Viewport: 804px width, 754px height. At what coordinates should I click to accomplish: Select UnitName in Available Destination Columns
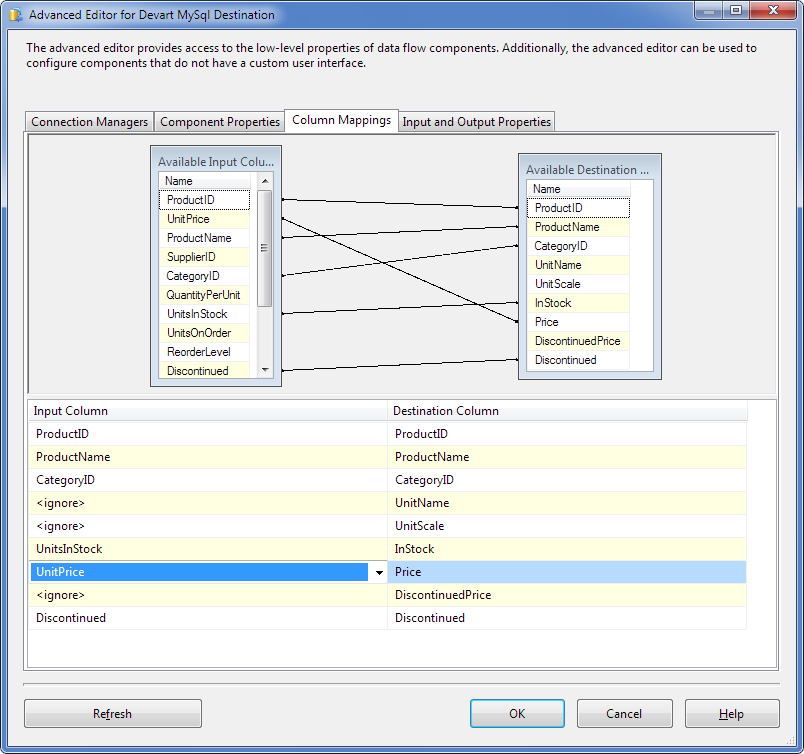[578, 265]
